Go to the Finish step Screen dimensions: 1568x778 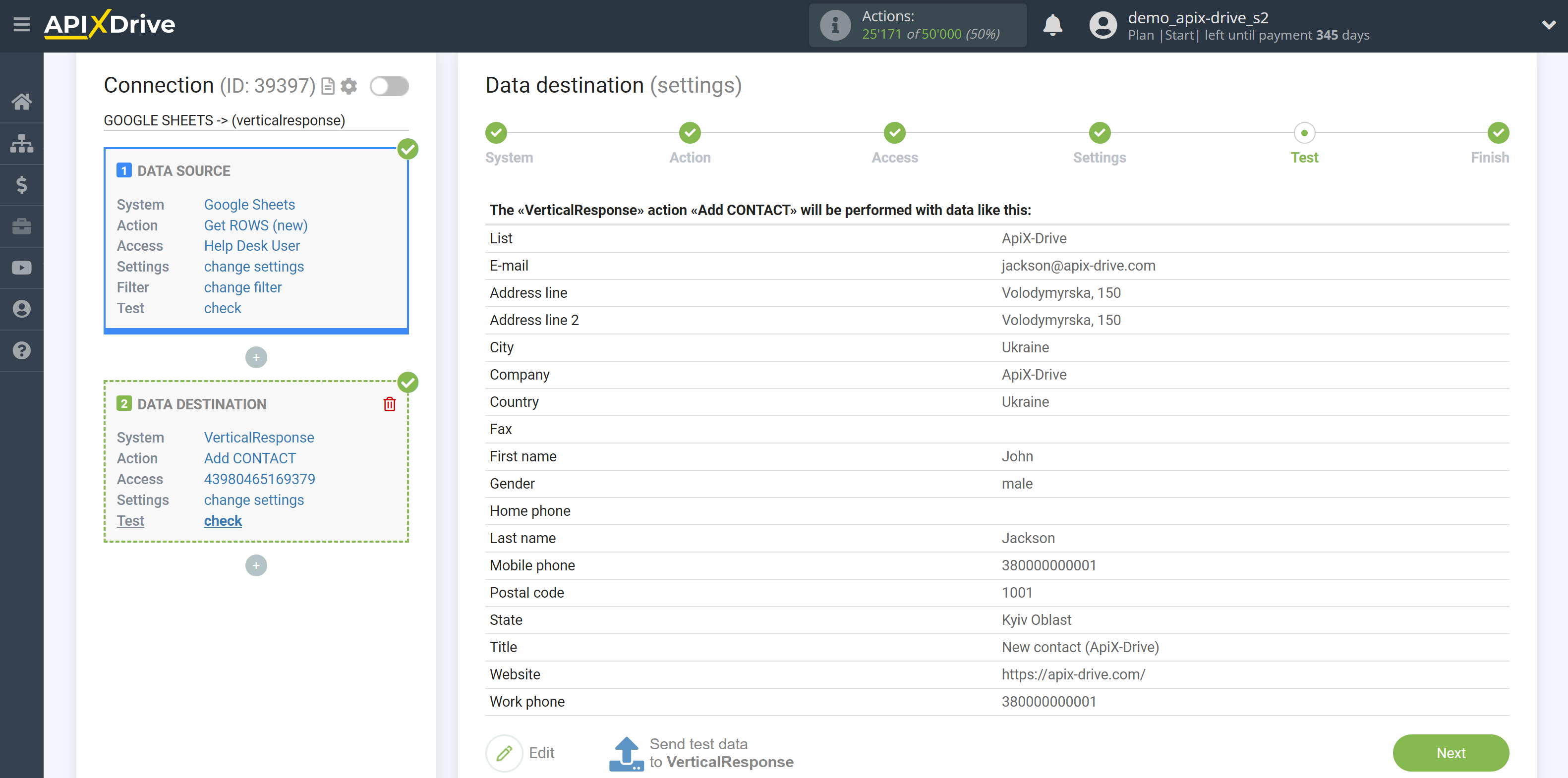[x=1498, y=133]
